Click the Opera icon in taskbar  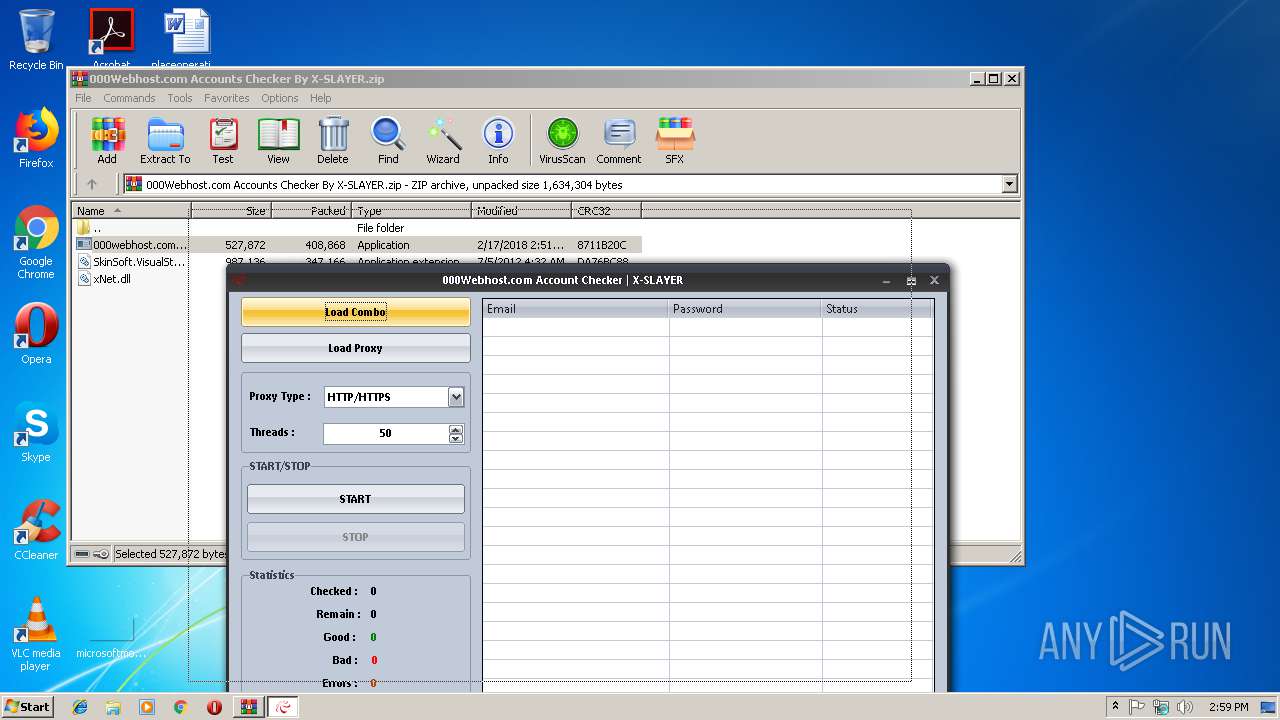214,707
